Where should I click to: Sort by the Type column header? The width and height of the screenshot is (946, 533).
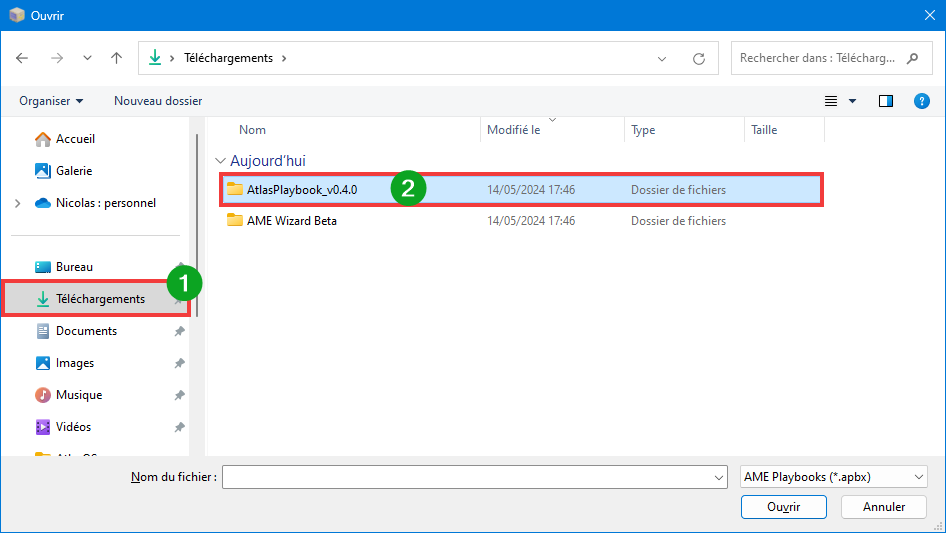[643, 130]
